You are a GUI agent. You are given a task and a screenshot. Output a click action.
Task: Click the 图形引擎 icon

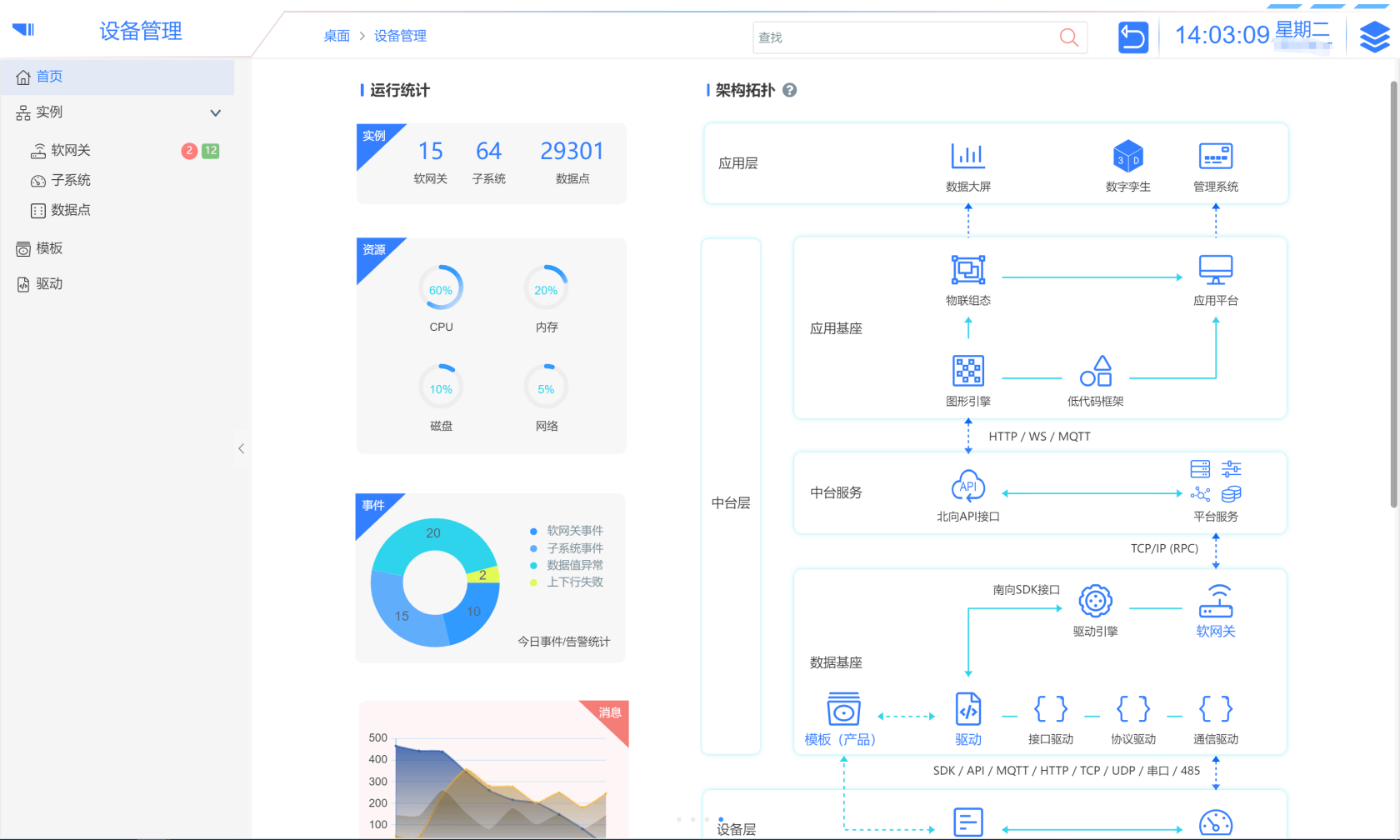tap(967, 371)
